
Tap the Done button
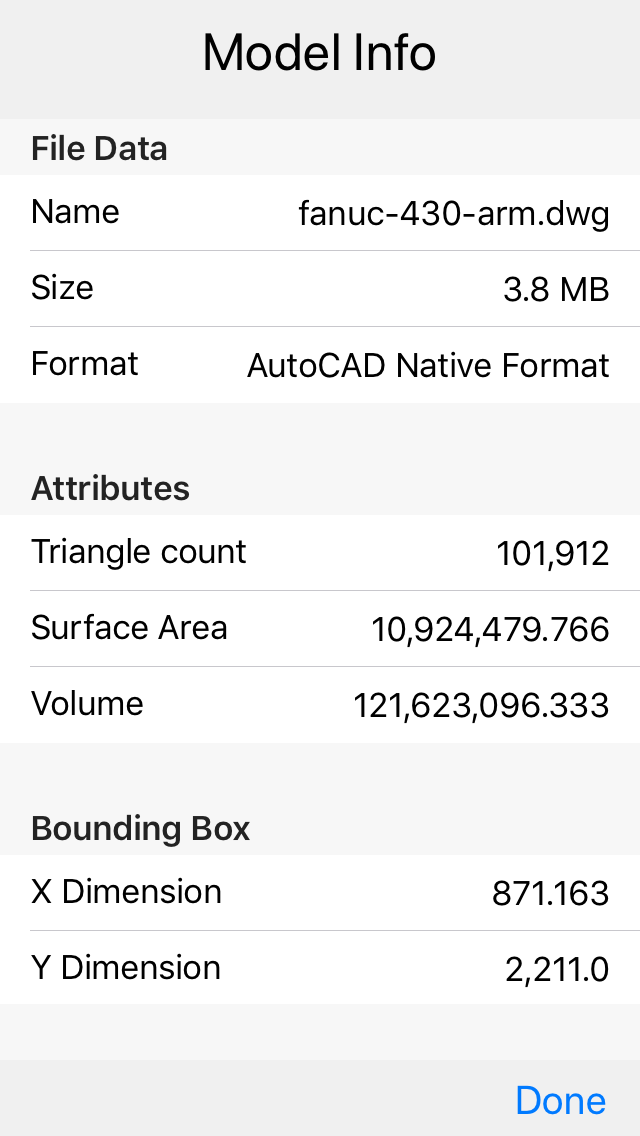(561, 1100)
